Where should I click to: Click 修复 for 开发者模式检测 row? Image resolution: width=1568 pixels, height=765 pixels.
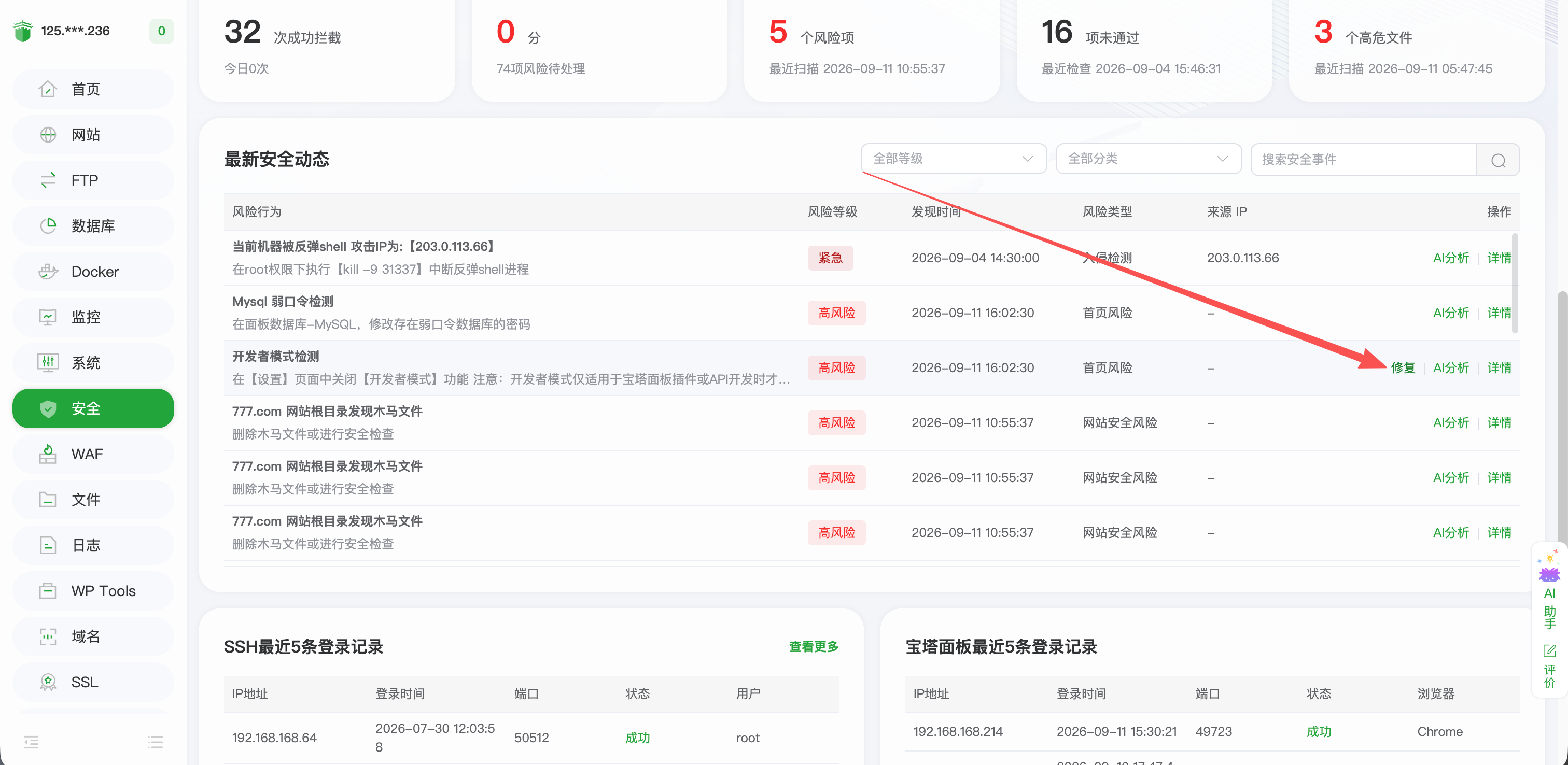[x=1403, y=367]
